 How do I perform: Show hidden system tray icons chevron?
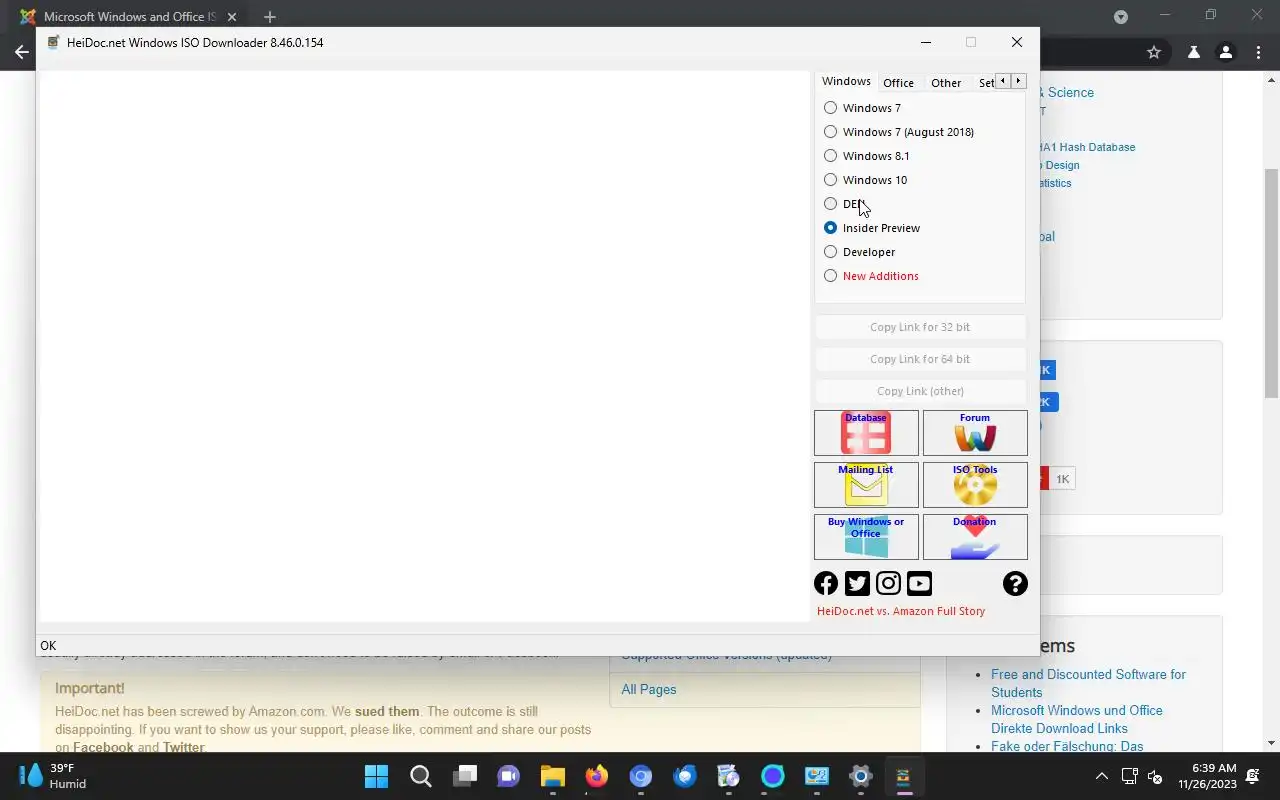1102,776
